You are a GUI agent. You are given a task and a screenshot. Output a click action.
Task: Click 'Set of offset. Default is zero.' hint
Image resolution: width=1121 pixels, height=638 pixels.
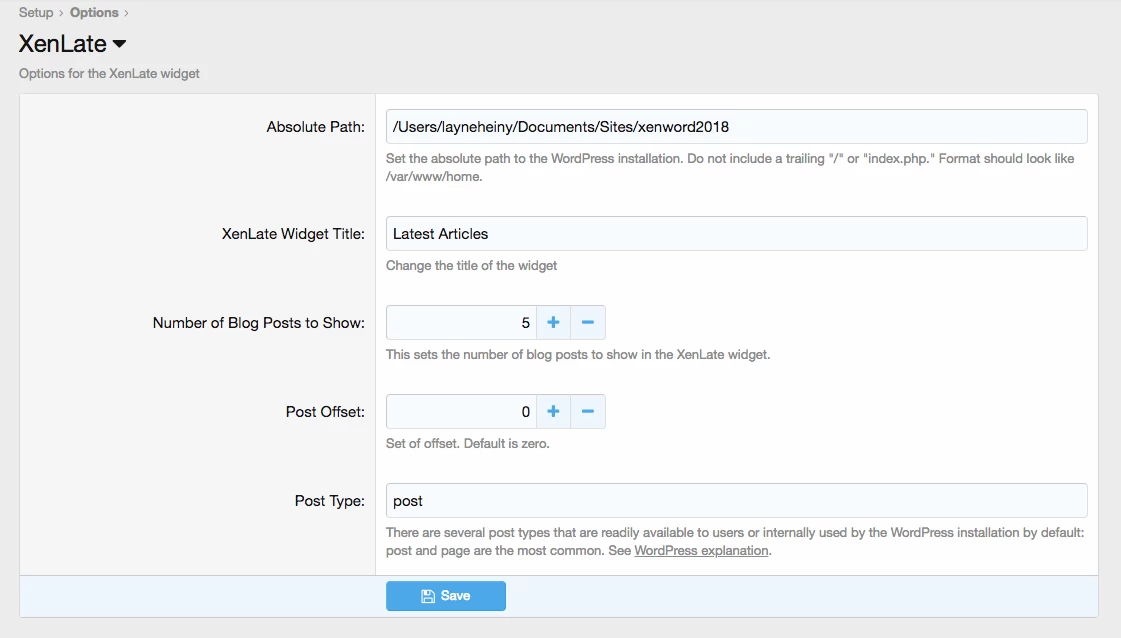pos(468,443)
